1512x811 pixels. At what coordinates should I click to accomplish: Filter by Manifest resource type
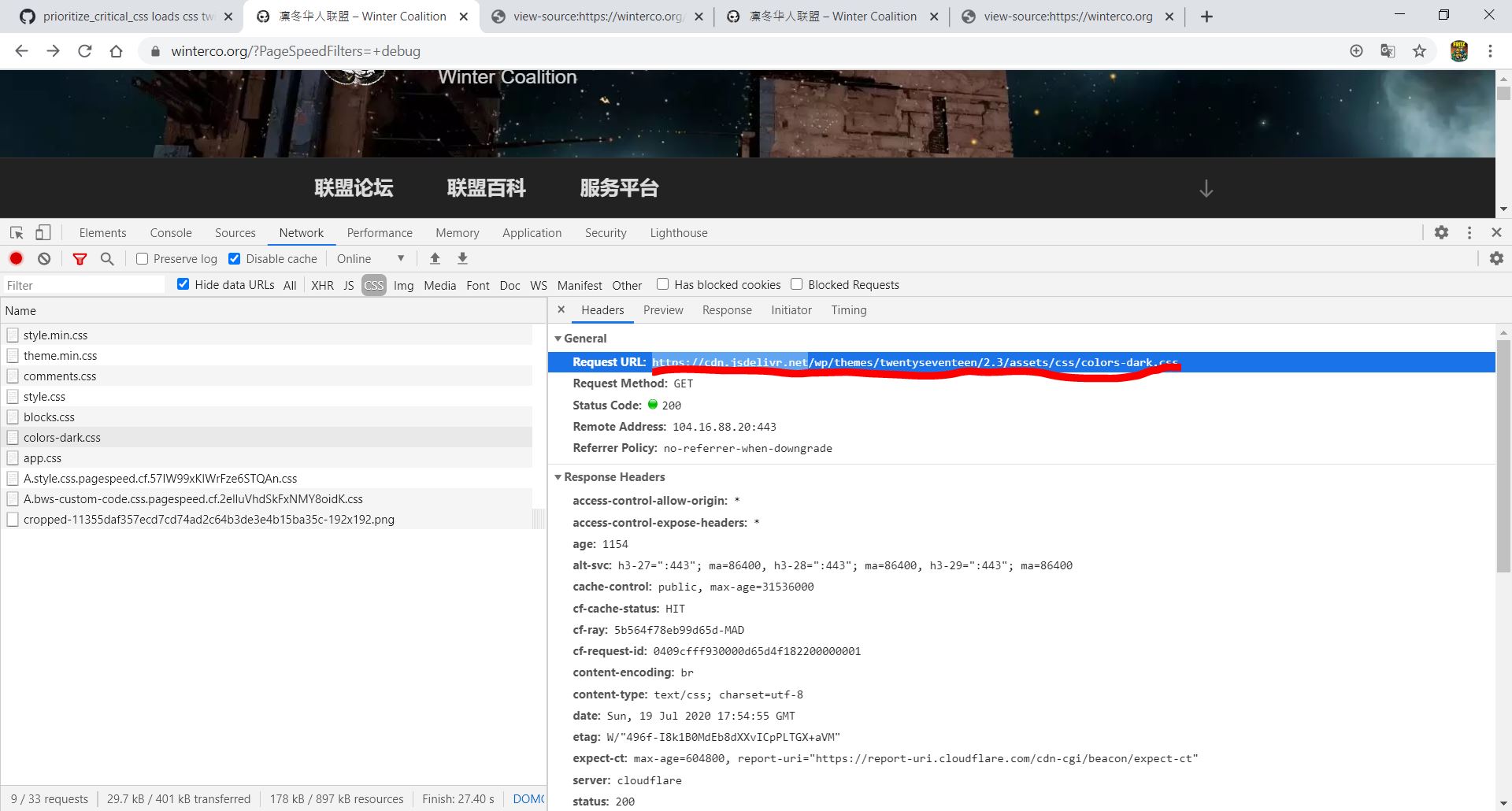pyautogui.click(x=580, y=285)
